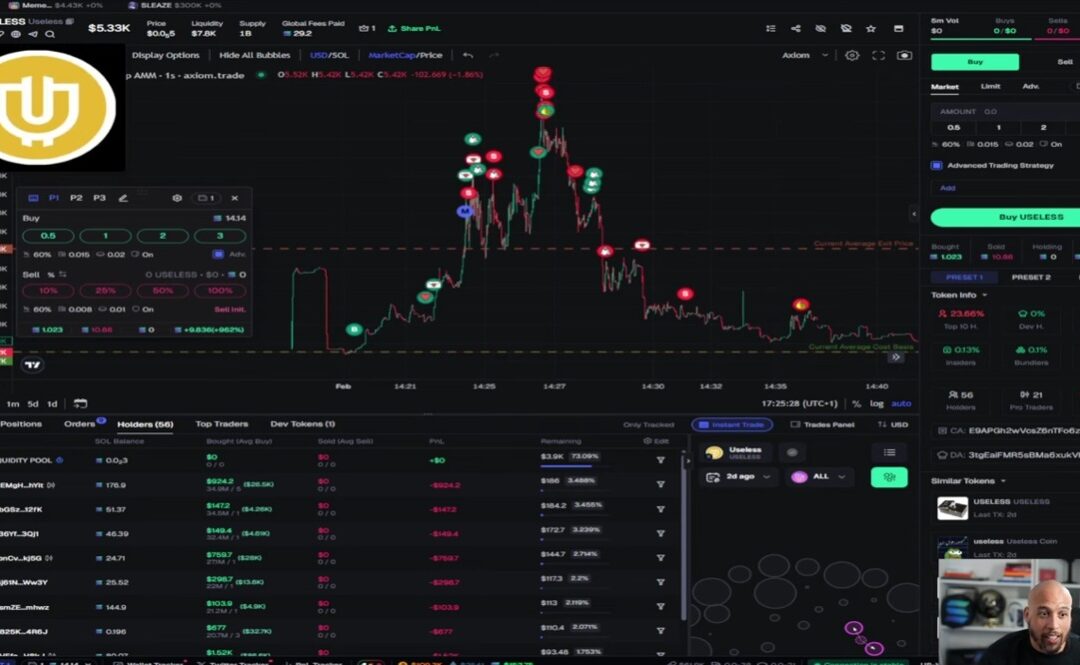1080x665 pixels.
Task: Click Sell Init. link
Action: [229, 309]
